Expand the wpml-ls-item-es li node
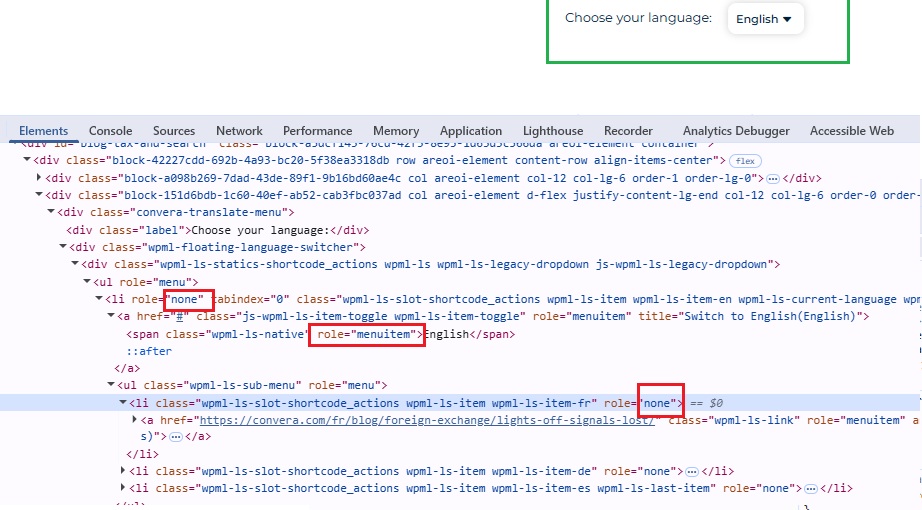 pyautogui.click(x=123, y=487)
